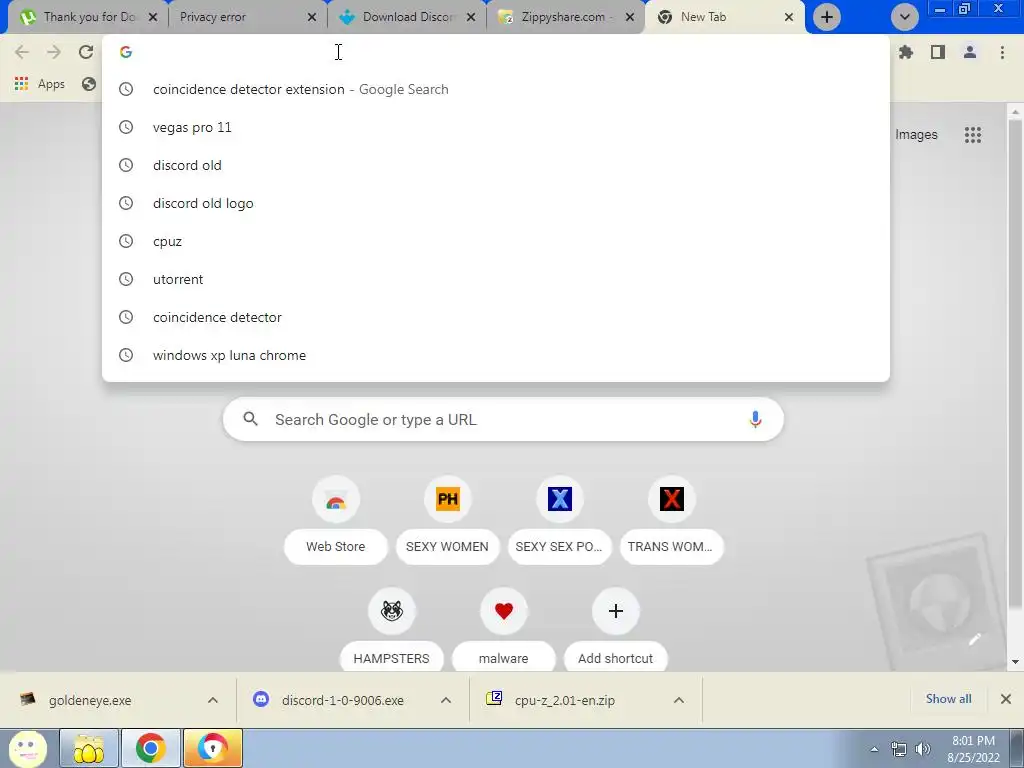Click the magnifier in the search box

(251, 419)
